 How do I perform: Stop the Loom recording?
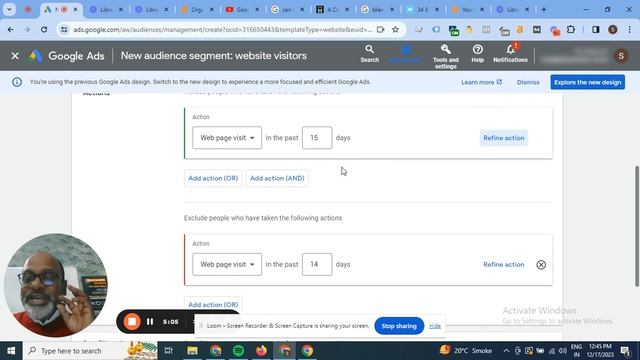tap(132, 322)
